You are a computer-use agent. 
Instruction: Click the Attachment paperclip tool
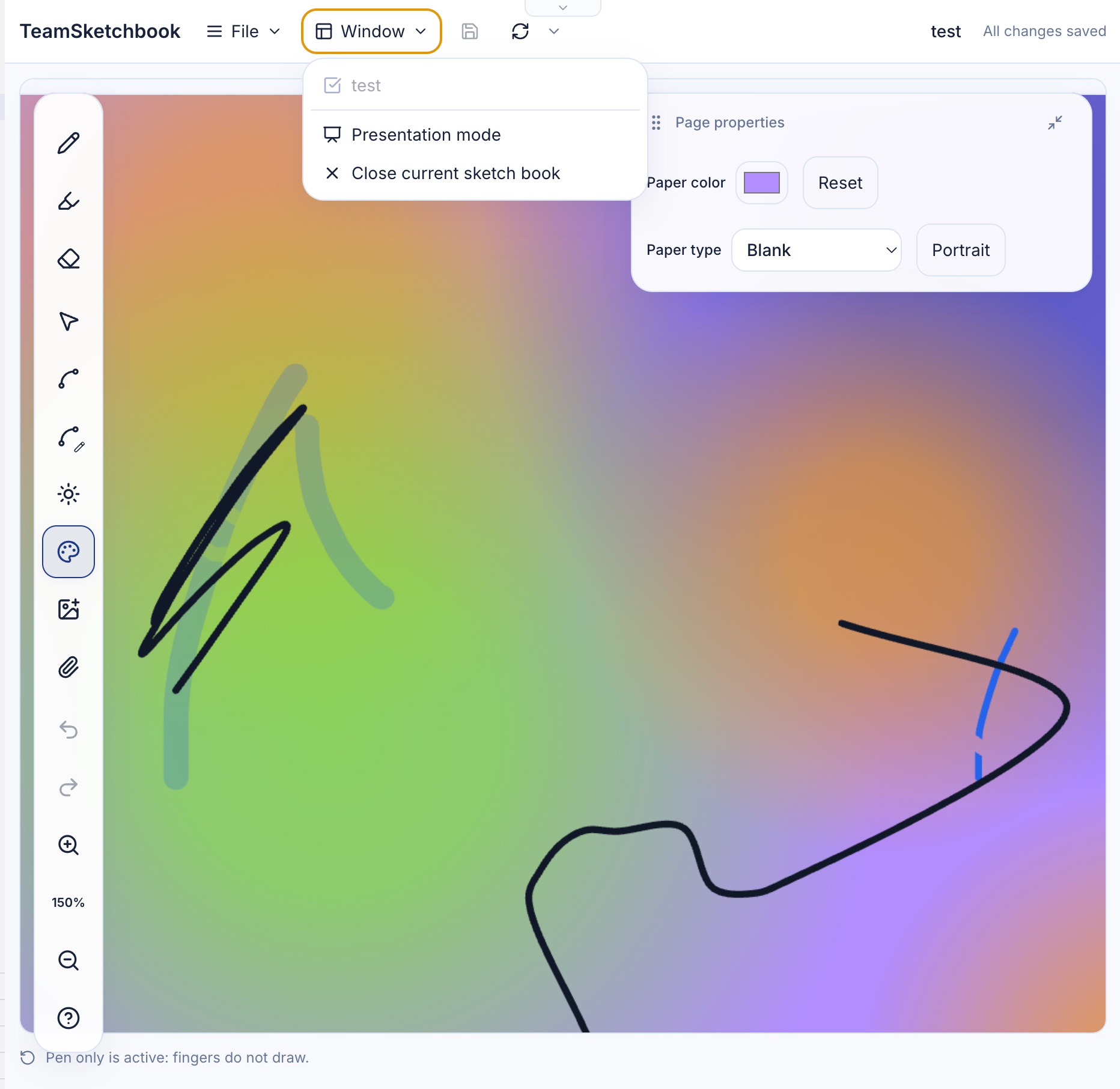click(68, 667)
